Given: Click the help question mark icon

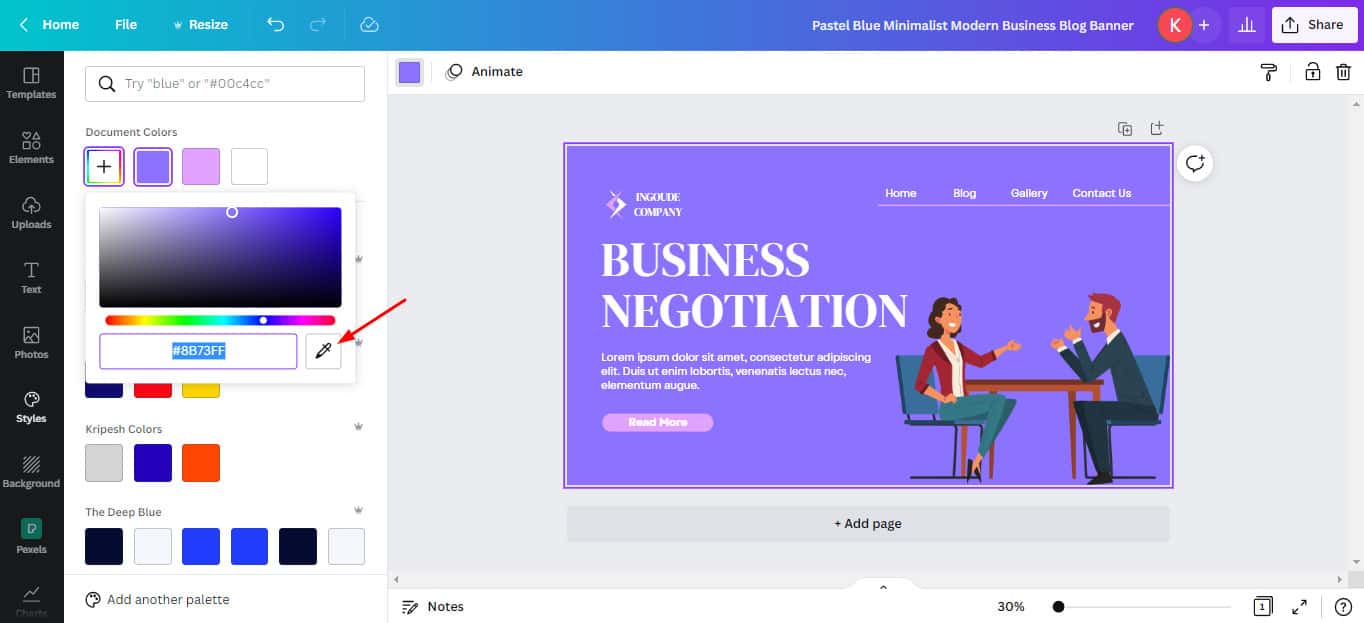Looking at the screenshot, I should (x=1343, y=607).
